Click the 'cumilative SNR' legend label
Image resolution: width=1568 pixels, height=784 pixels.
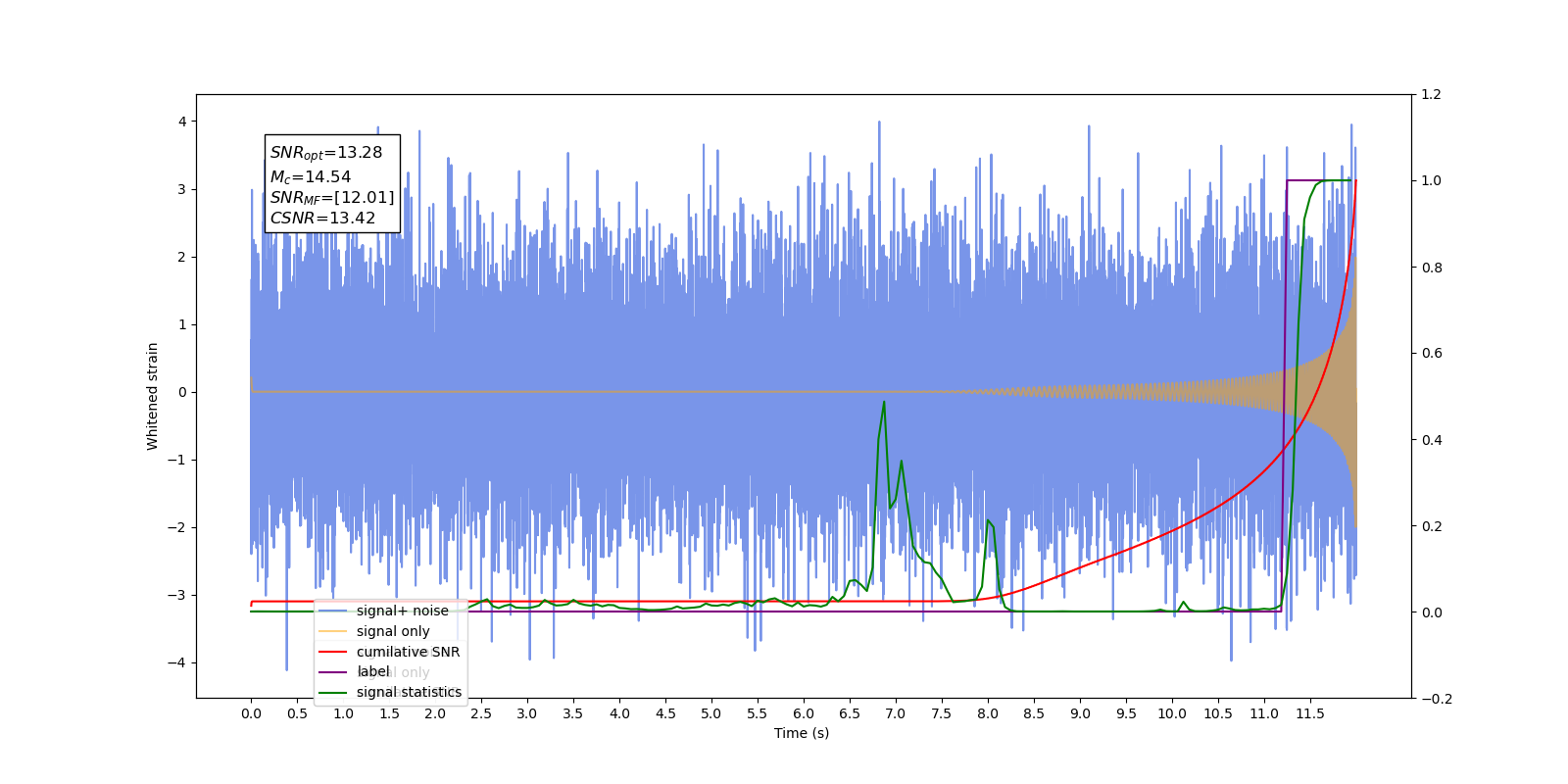point(408,652)
